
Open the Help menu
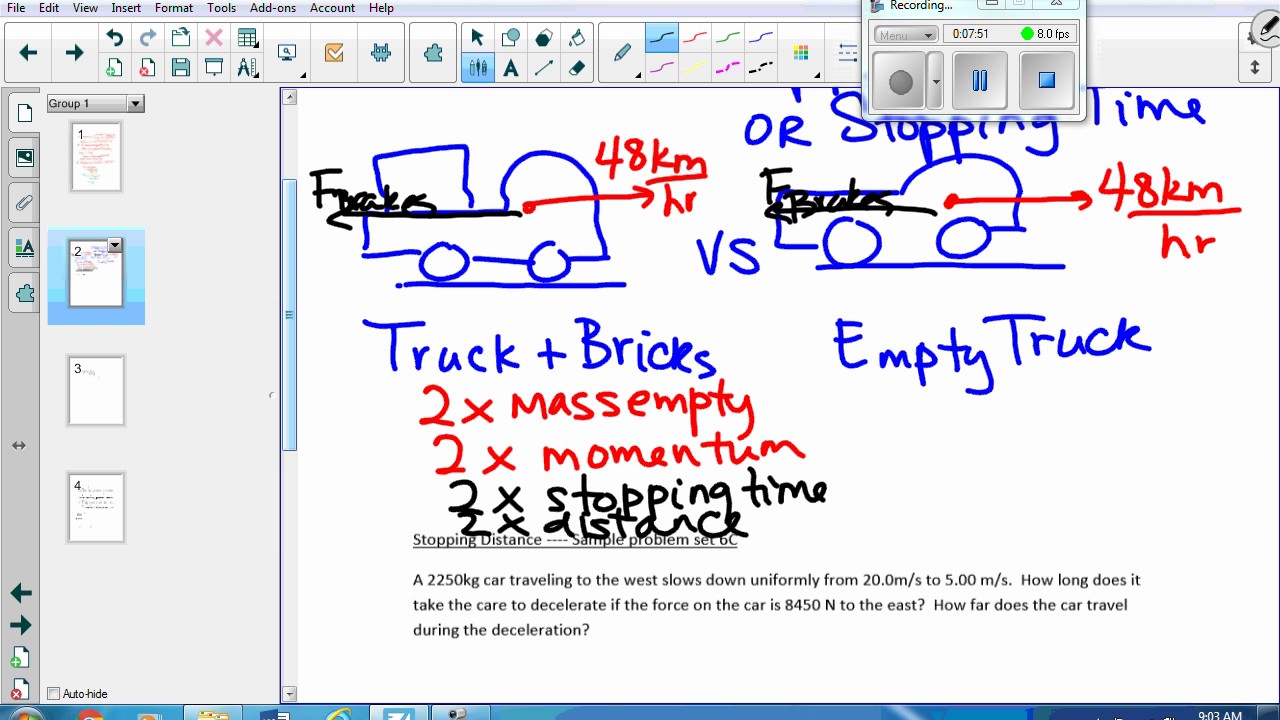[381, 8]
